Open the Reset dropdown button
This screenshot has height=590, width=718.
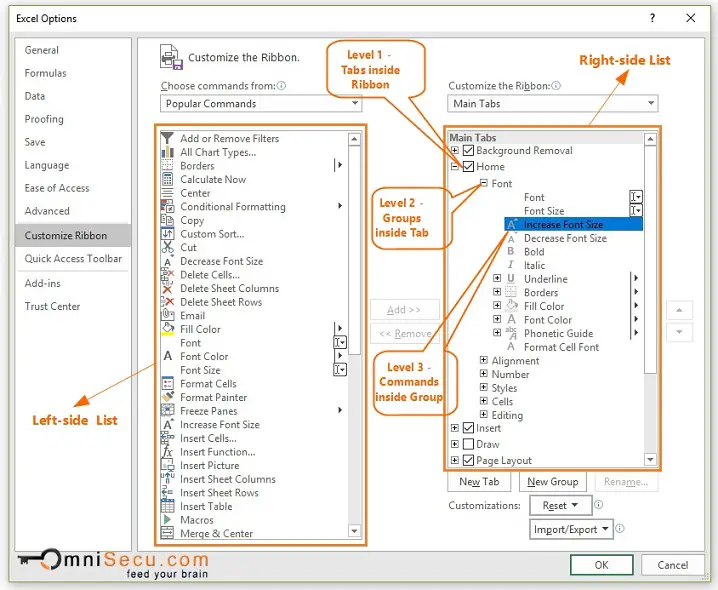pyautogui.click(x=560, y=505)
